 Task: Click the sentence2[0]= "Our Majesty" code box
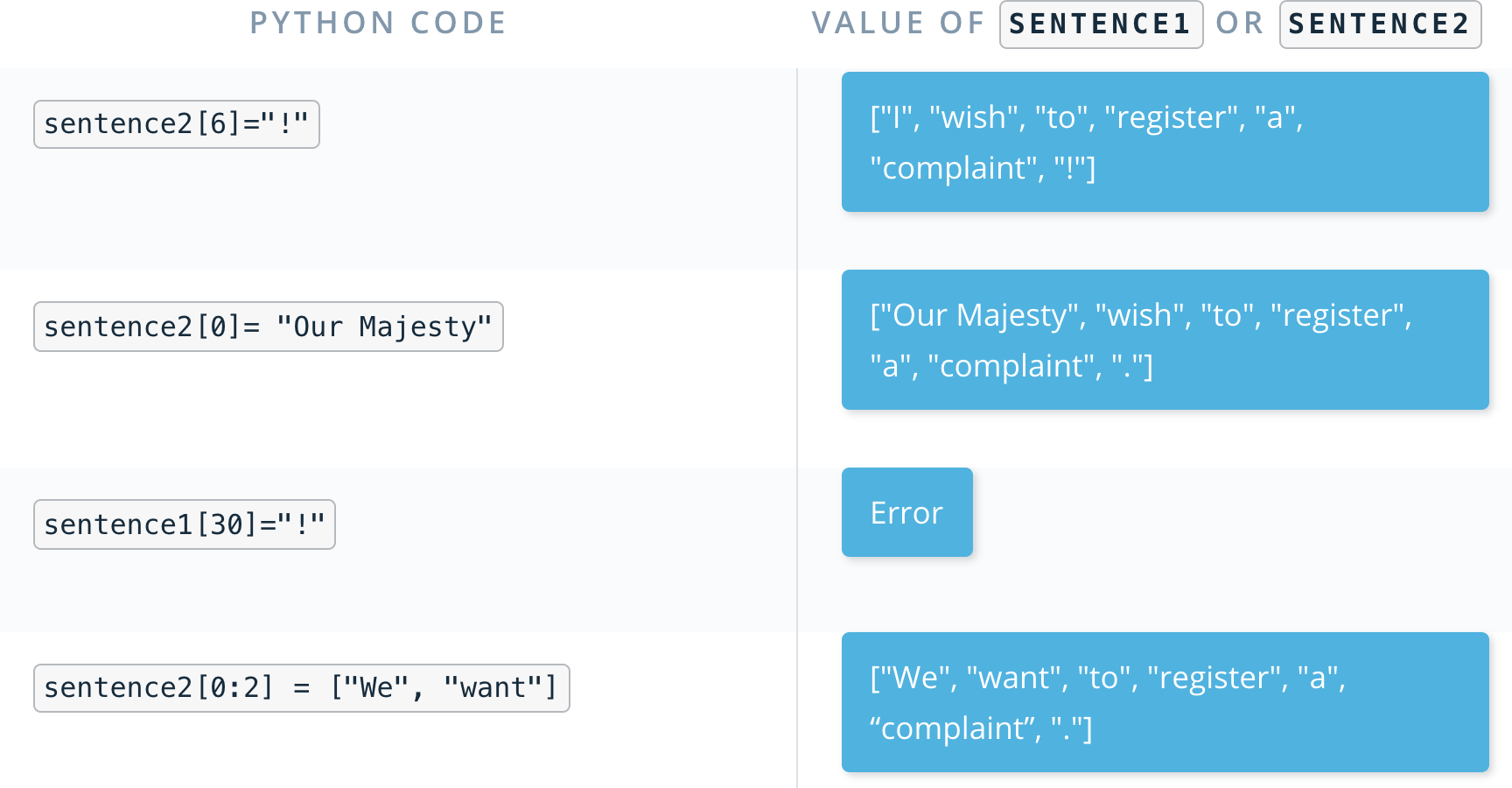268,327
